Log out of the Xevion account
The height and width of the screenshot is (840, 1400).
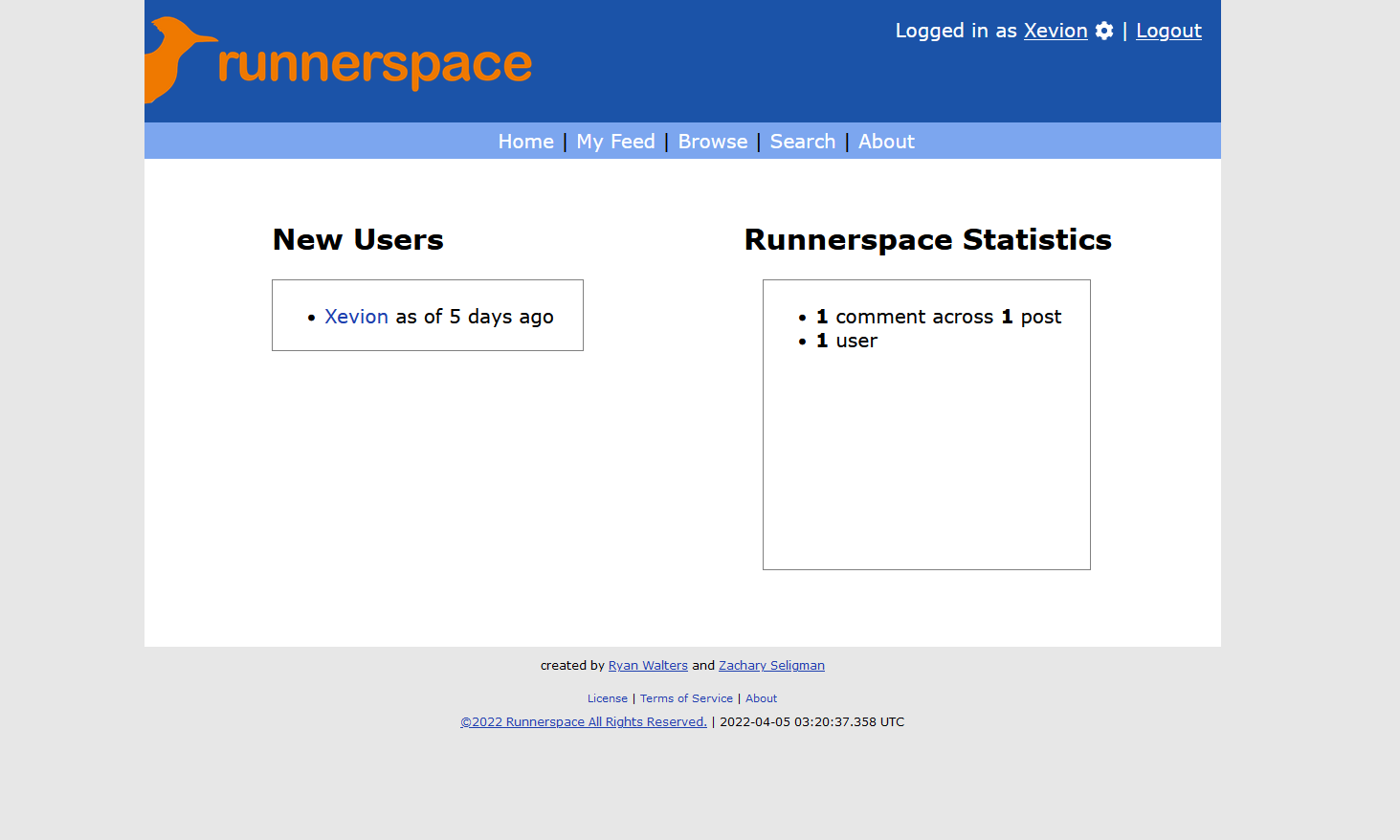click(x=1167, y=31)
